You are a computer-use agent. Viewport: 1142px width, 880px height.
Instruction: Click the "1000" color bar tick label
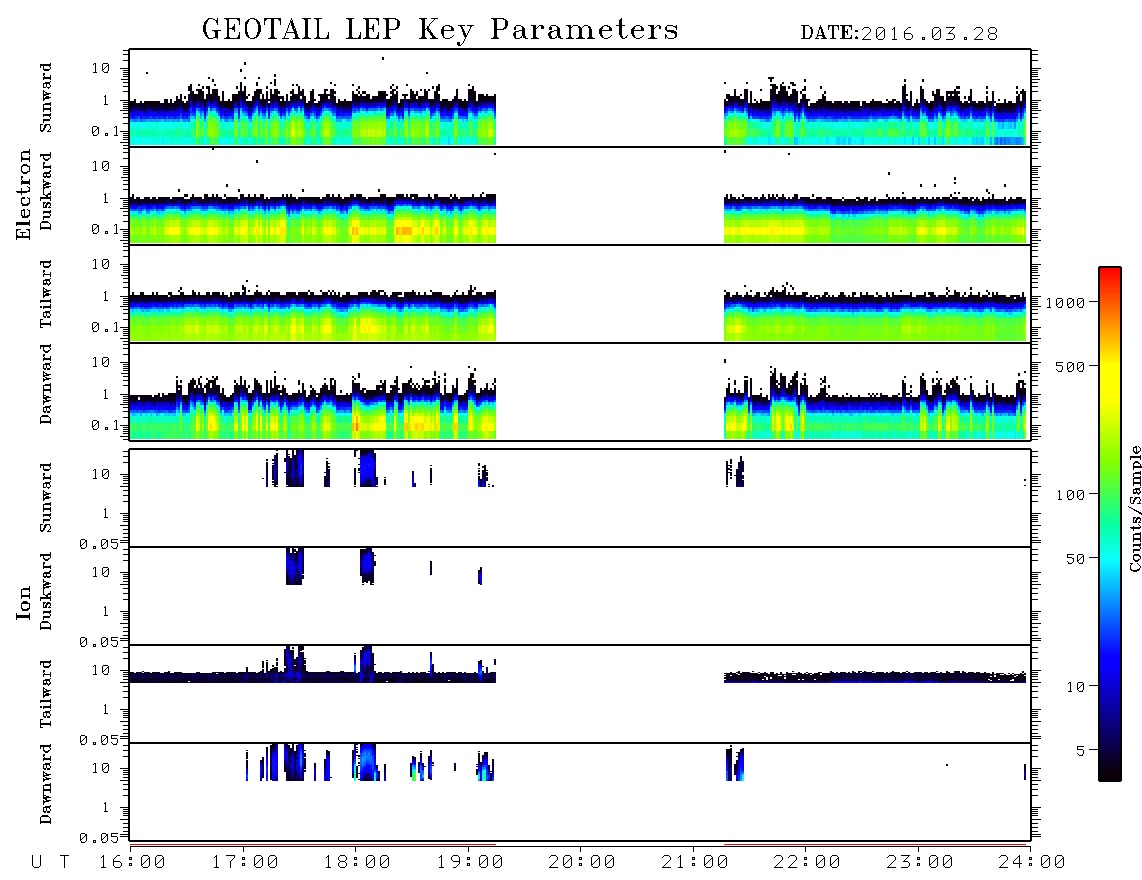(x=1065, y=303)
